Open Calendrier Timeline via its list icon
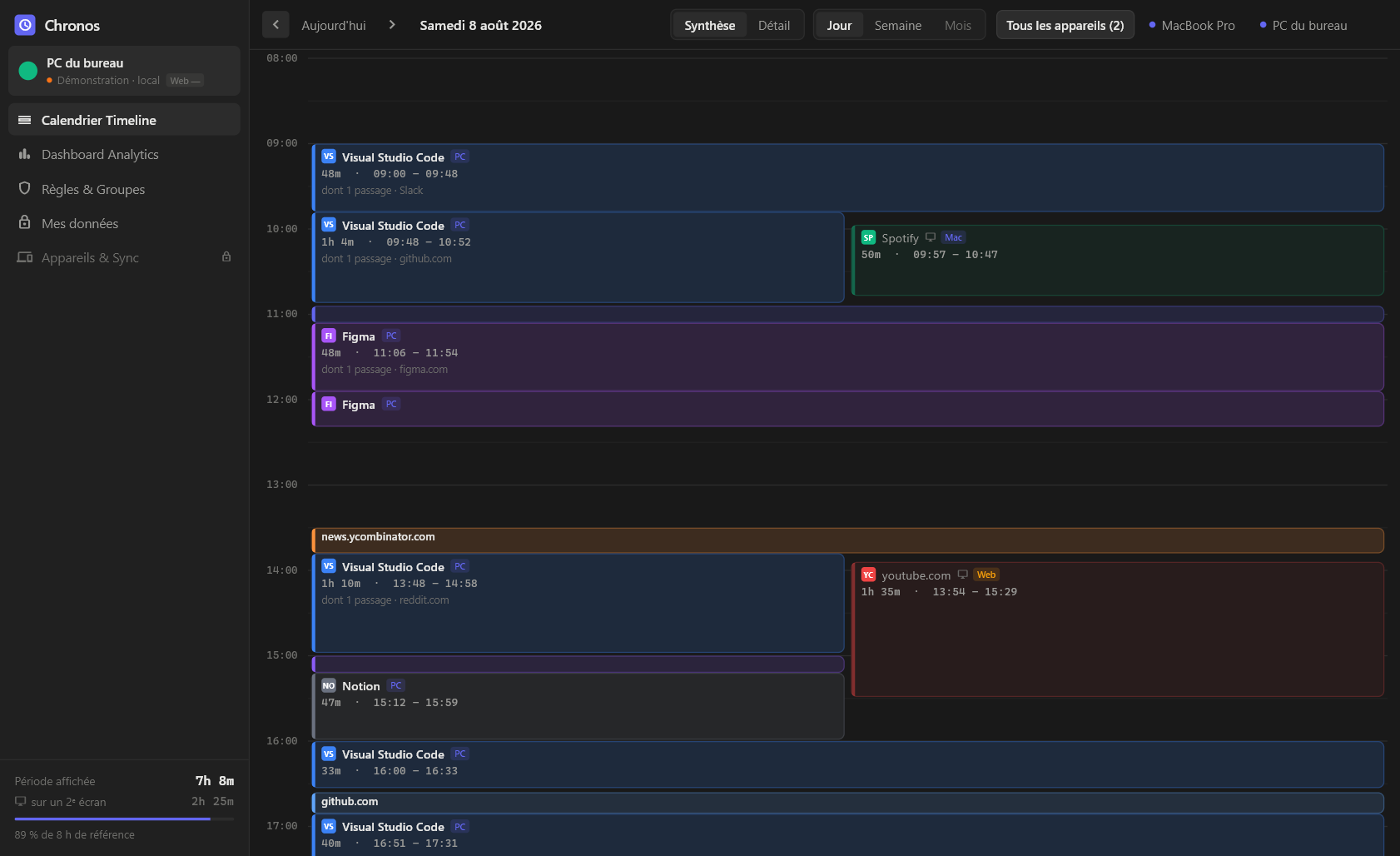Image resolution: width=1400 pixels, height=856 pixels. (x=25, y=120)
